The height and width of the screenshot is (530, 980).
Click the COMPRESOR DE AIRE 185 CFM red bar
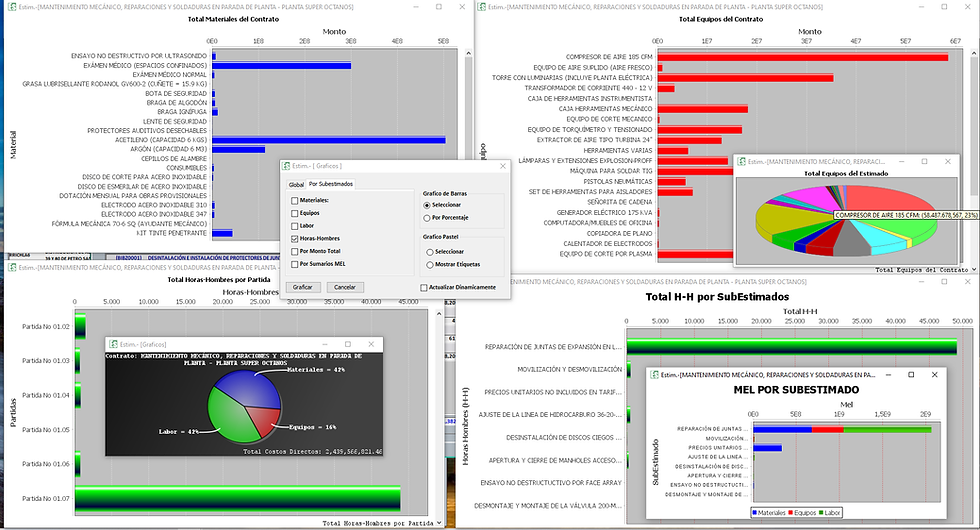click(x=802, y=57)
